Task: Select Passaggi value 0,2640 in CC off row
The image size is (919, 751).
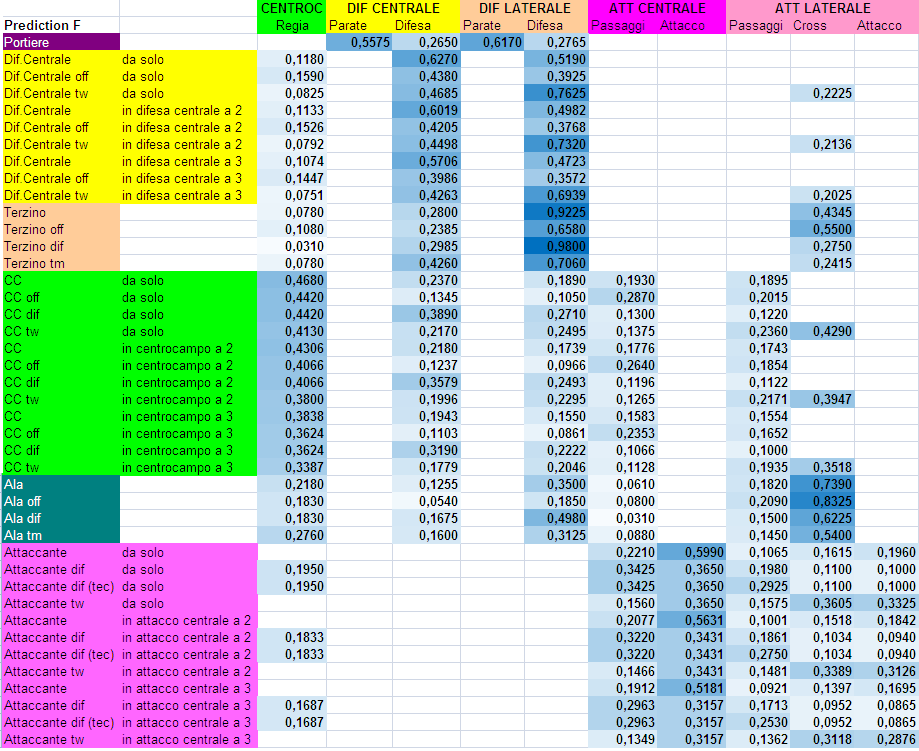Action: tap(622, 365)
